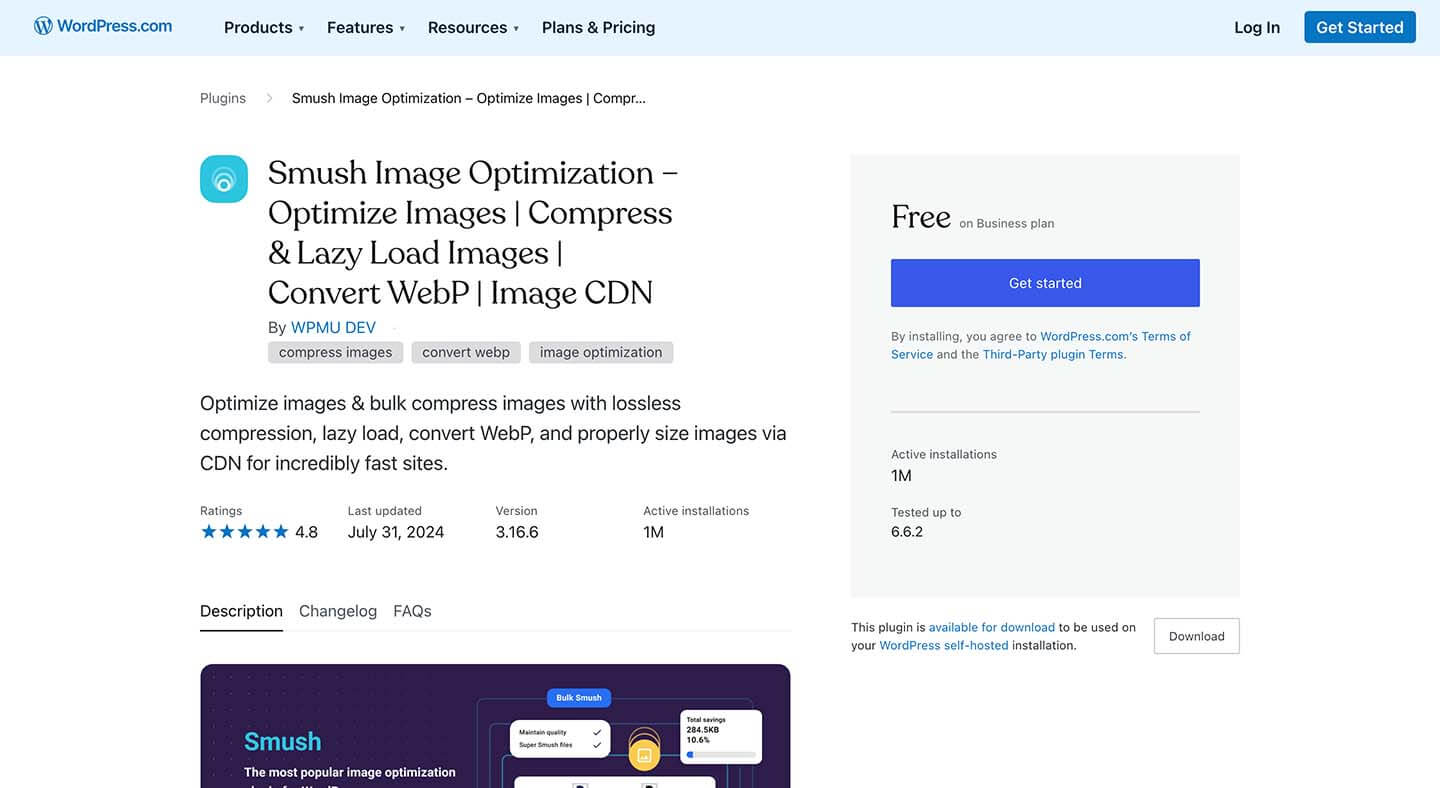The image size is (1440, 788).
Task: Click the Bulk Smush label in banner
Action: point(579,698)
